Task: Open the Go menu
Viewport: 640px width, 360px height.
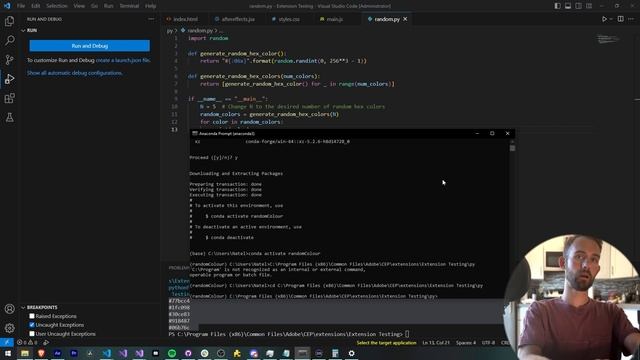Action: coord(94,6)
